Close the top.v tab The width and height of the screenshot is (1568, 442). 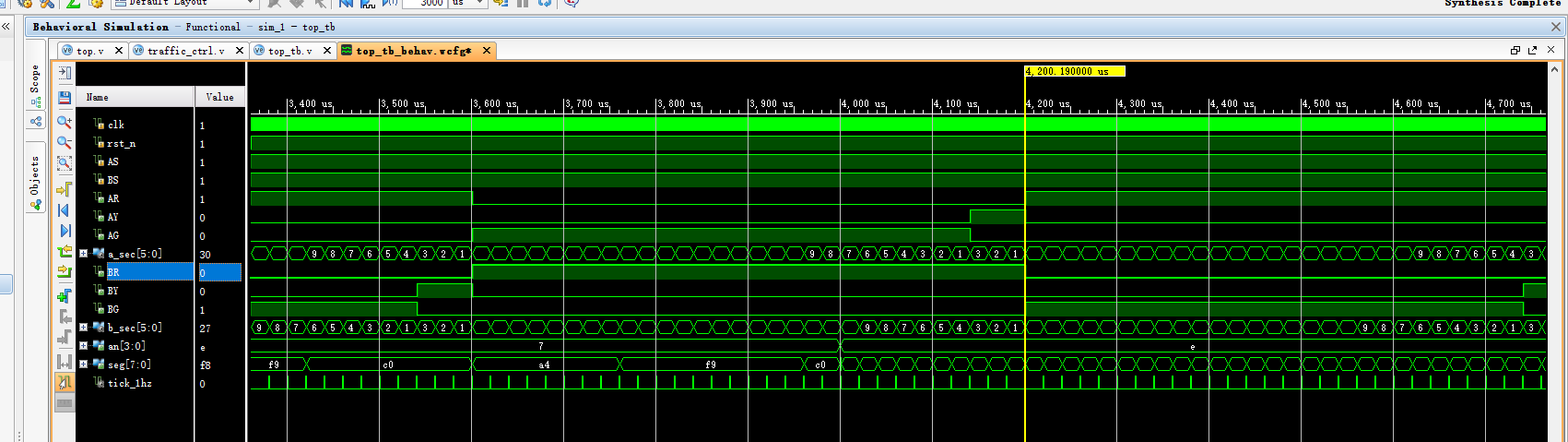(x=119, y=51)
